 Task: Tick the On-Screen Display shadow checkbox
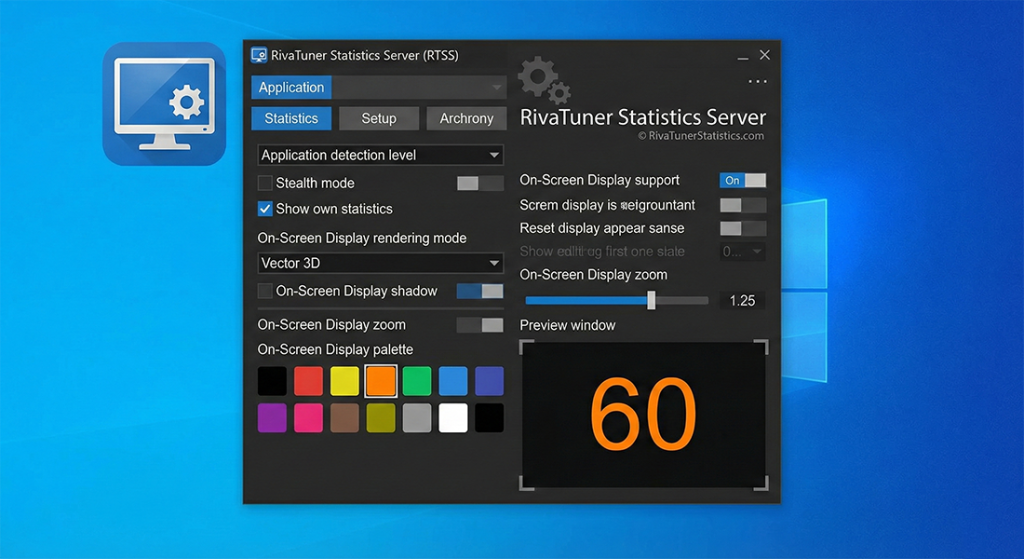[265, 291]
